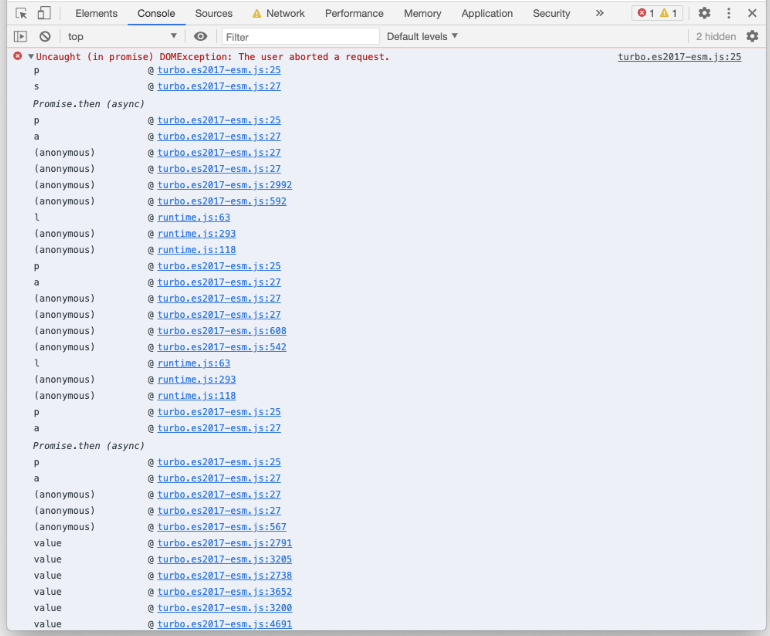Show the console sidebar
770x636 pixels.
(x=20, y=36)
